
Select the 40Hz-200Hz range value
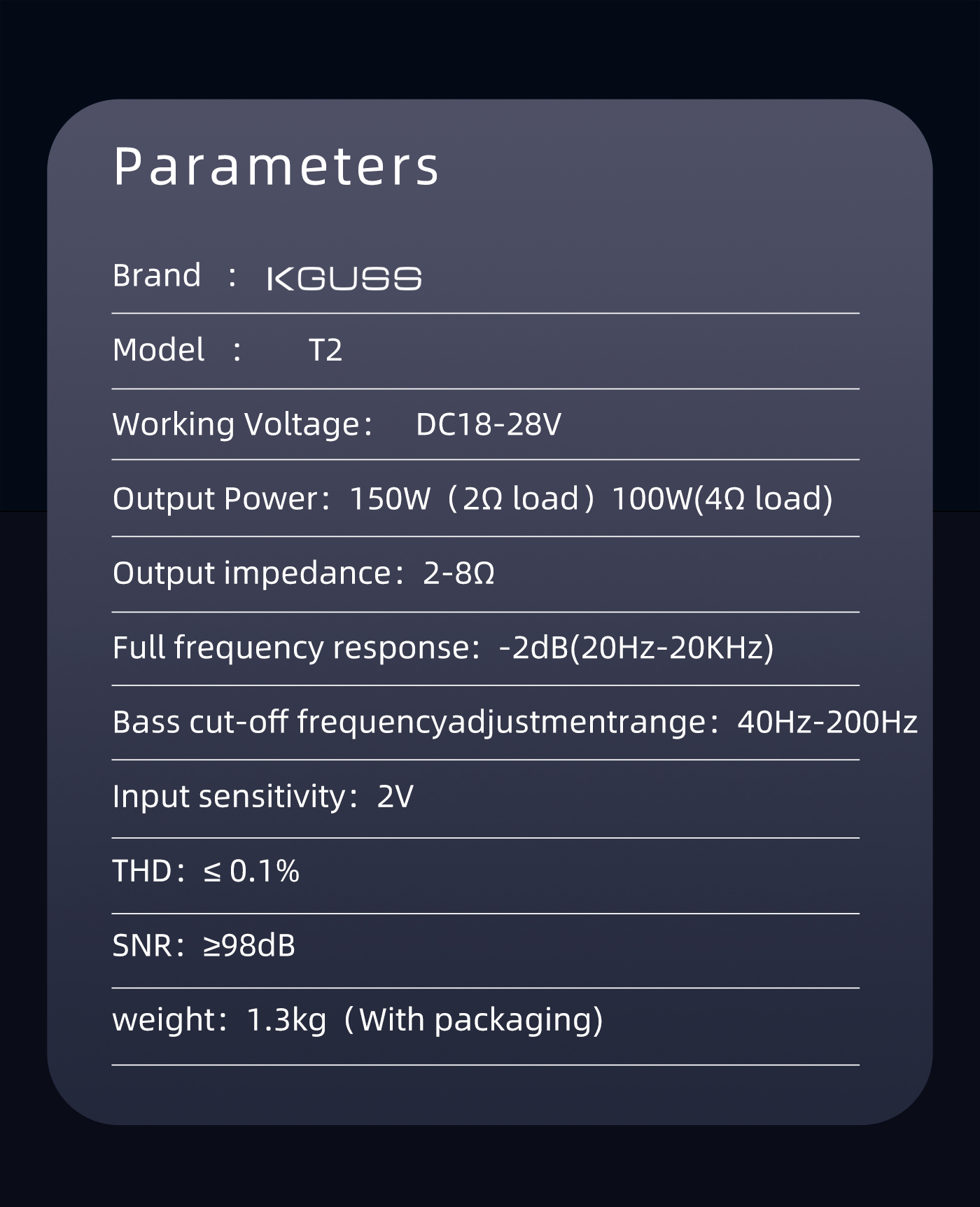click(827, 722)
